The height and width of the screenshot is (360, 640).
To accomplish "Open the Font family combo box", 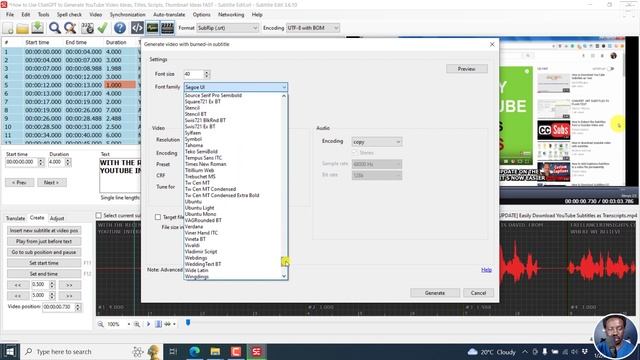I will (236, 87).
